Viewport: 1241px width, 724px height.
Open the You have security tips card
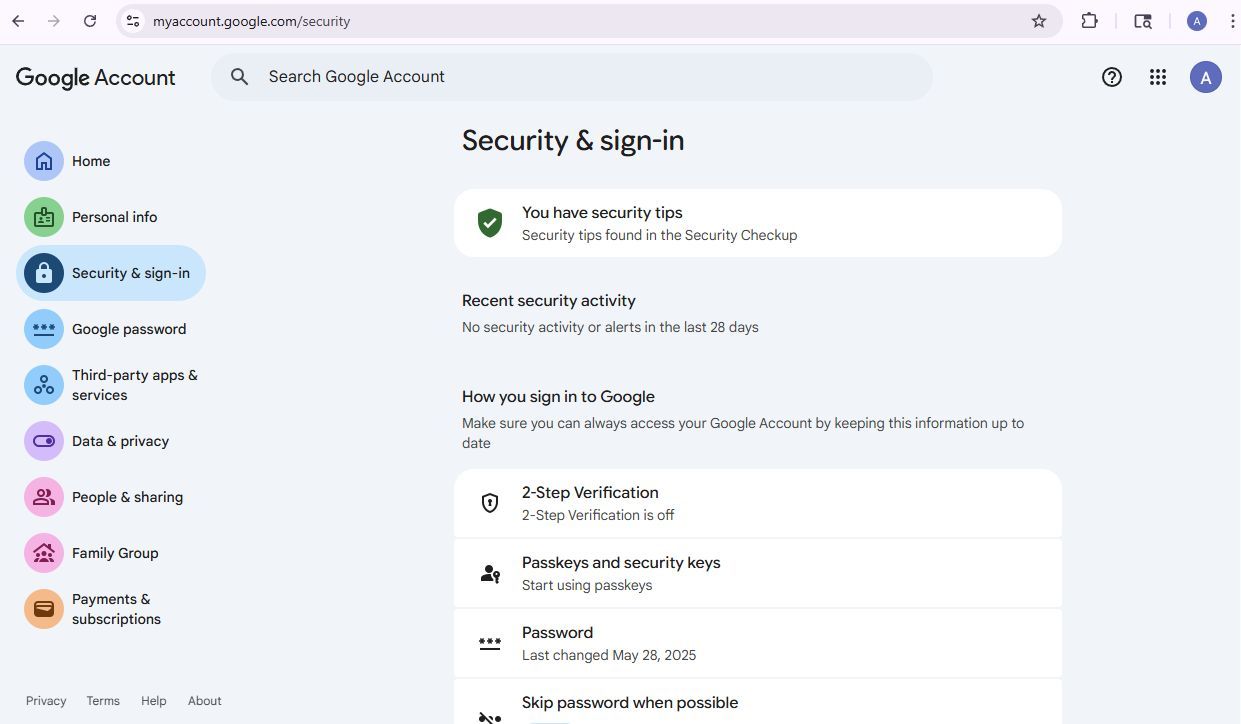[758, 223]
